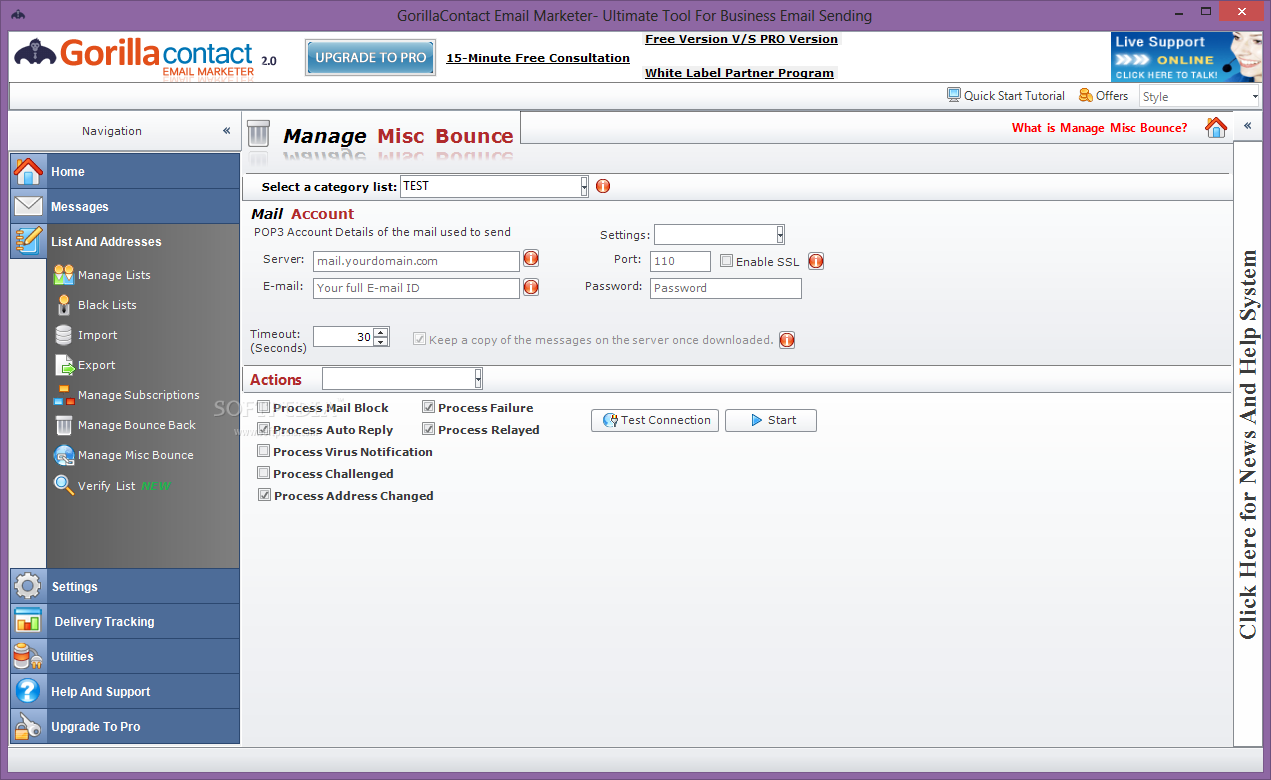Screen dimensions: 1271x780
Task: Click the Settings gear icon
Action: 28,586
